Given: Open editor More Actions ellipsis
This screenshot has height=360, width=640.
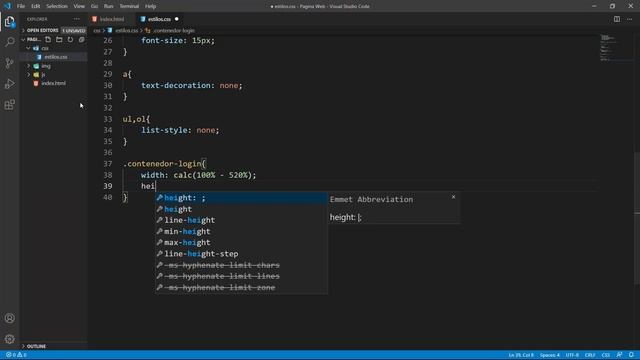Looking at the screenshot, I should [x=629, y=19].
